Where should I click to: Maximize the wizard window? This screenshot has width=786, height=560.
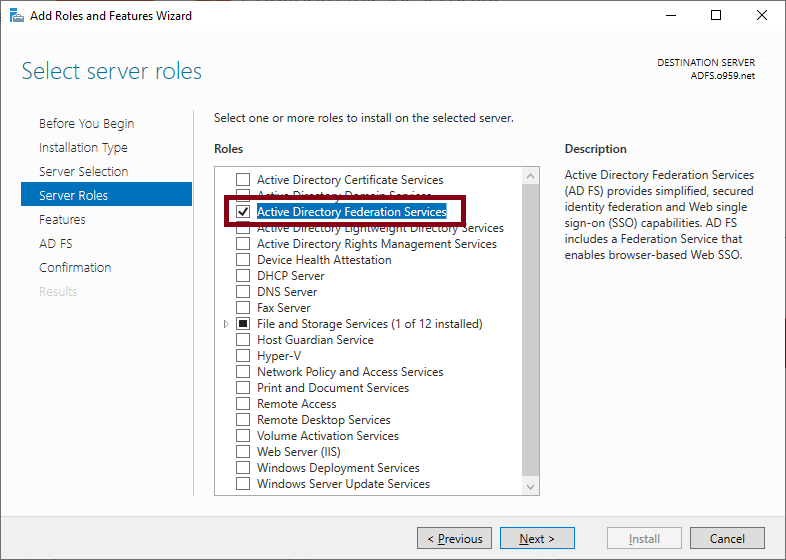[x=716, y=16]
